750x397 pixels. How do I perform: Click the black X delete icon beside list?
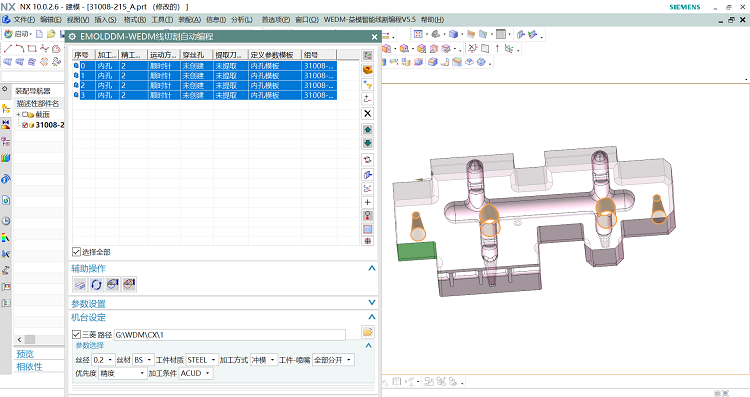(x=367, y=113)
